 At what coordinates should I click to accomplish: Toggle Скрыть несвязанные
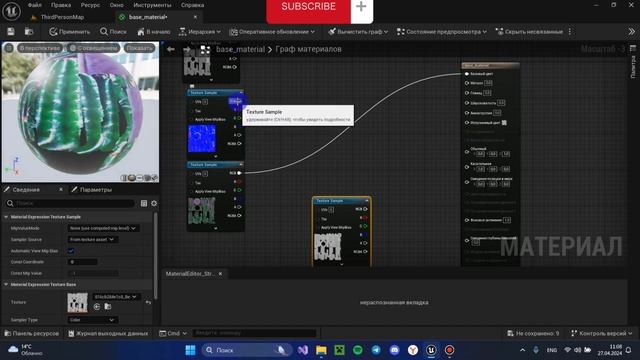pyautogui.click(x=529, y=31)
